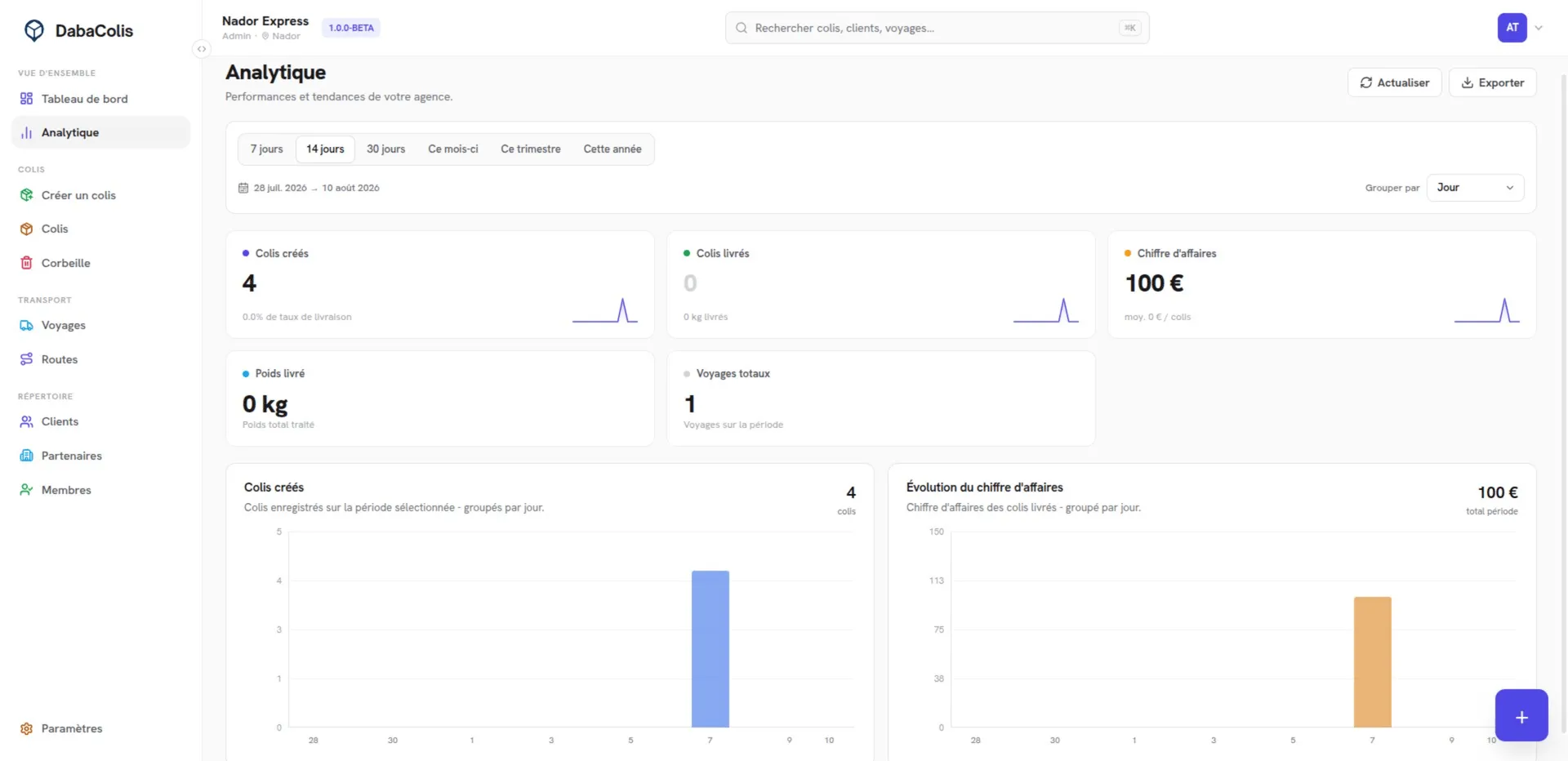
Task: Click the refresh icon in Actualiser
Action: coord(1365,82)
